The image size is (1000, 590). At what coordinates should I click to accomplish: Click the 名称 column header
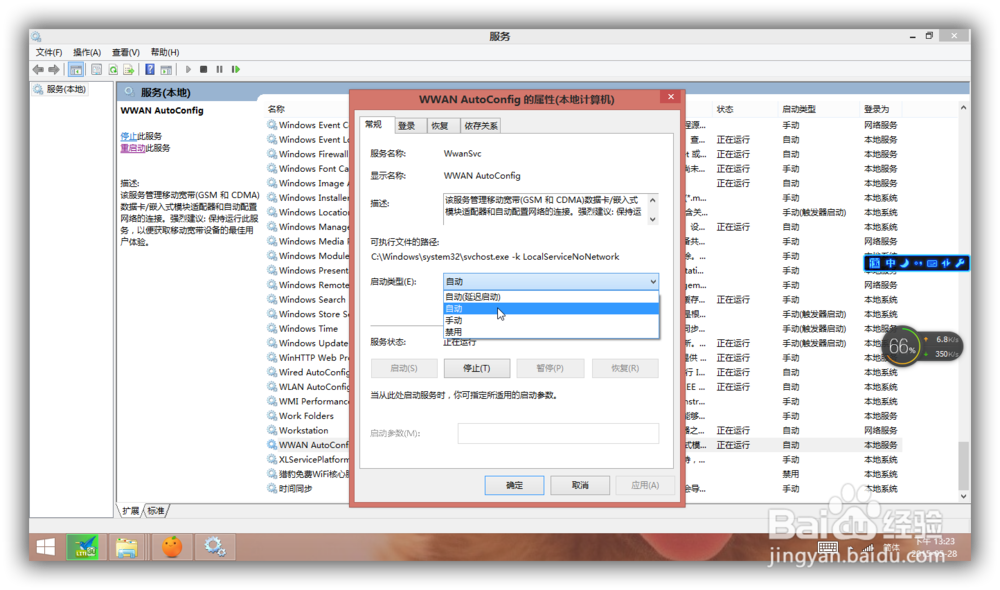tap(276, 109)
